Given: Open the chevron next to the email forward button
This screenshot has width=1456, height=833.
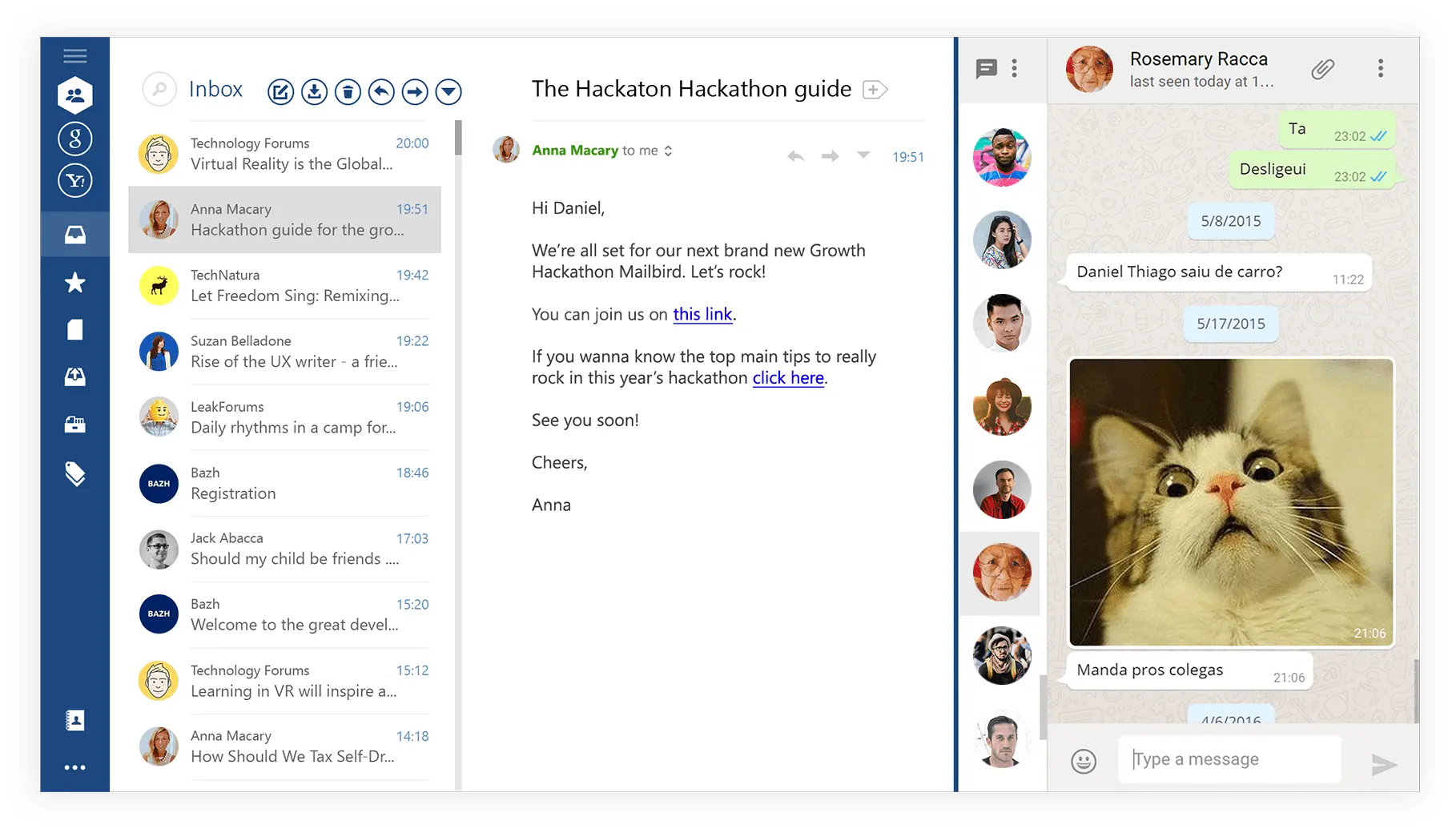Looking at the screenshot, I should [x=863, y=156].
